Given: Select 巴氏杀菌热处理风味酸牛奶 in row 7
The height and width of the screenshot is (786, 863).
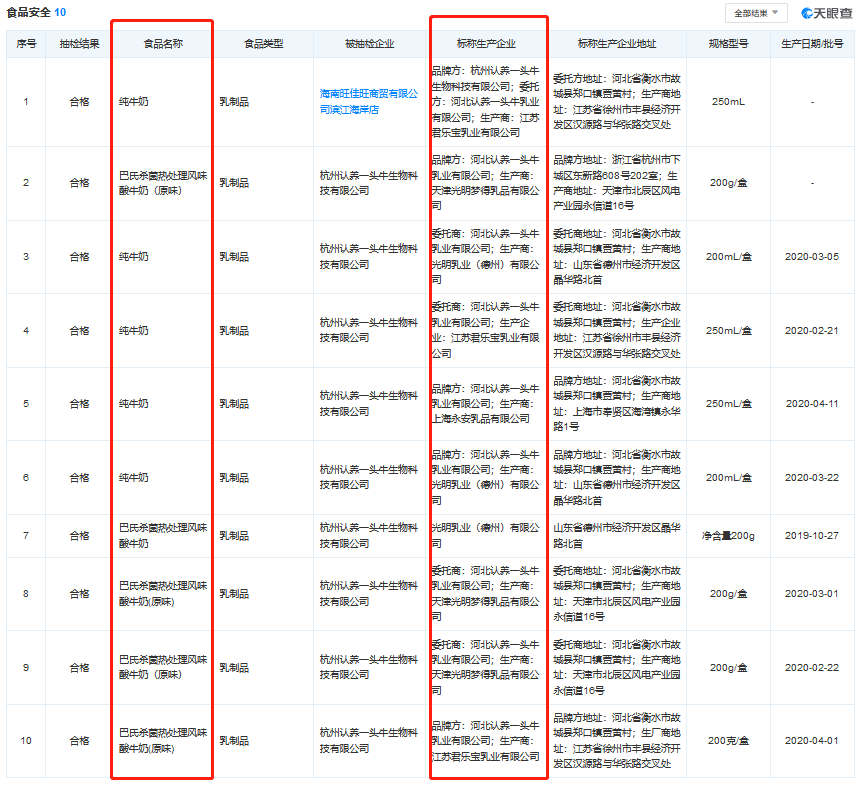Looking at the screenshot, I should tap(163, 536).
